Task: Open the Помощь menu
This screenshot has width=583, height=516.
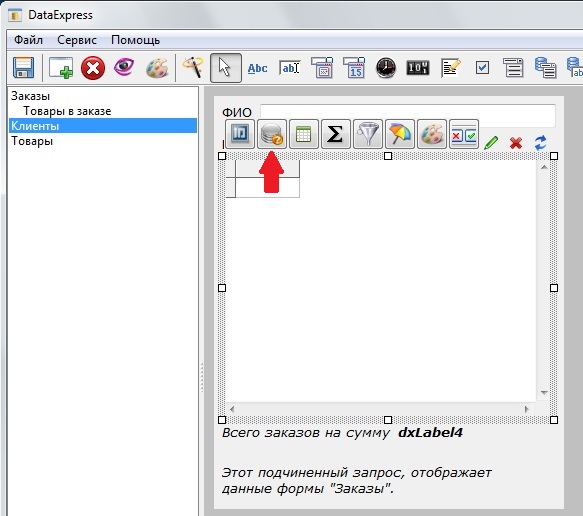Action: (135, 40)
